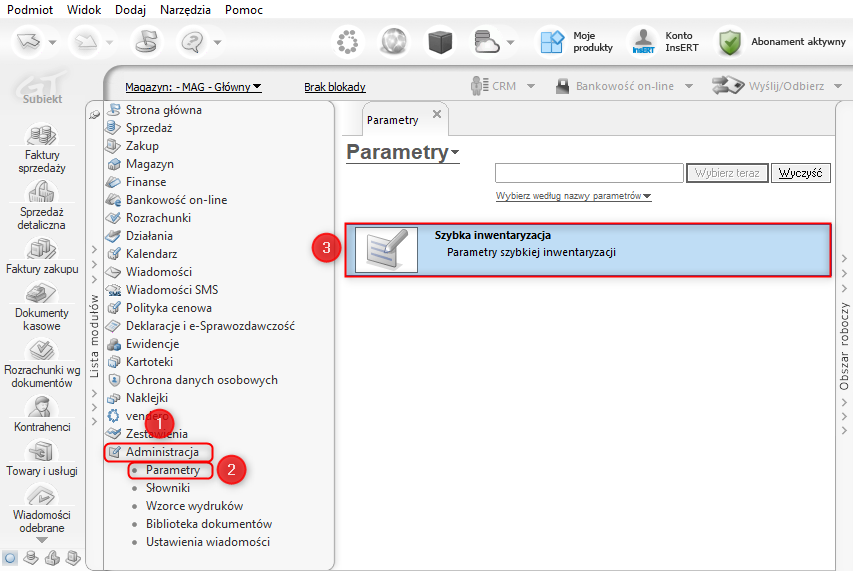Open Dokumenty kasowe shortcut icon
853x571 pixels.
point(42,294)
